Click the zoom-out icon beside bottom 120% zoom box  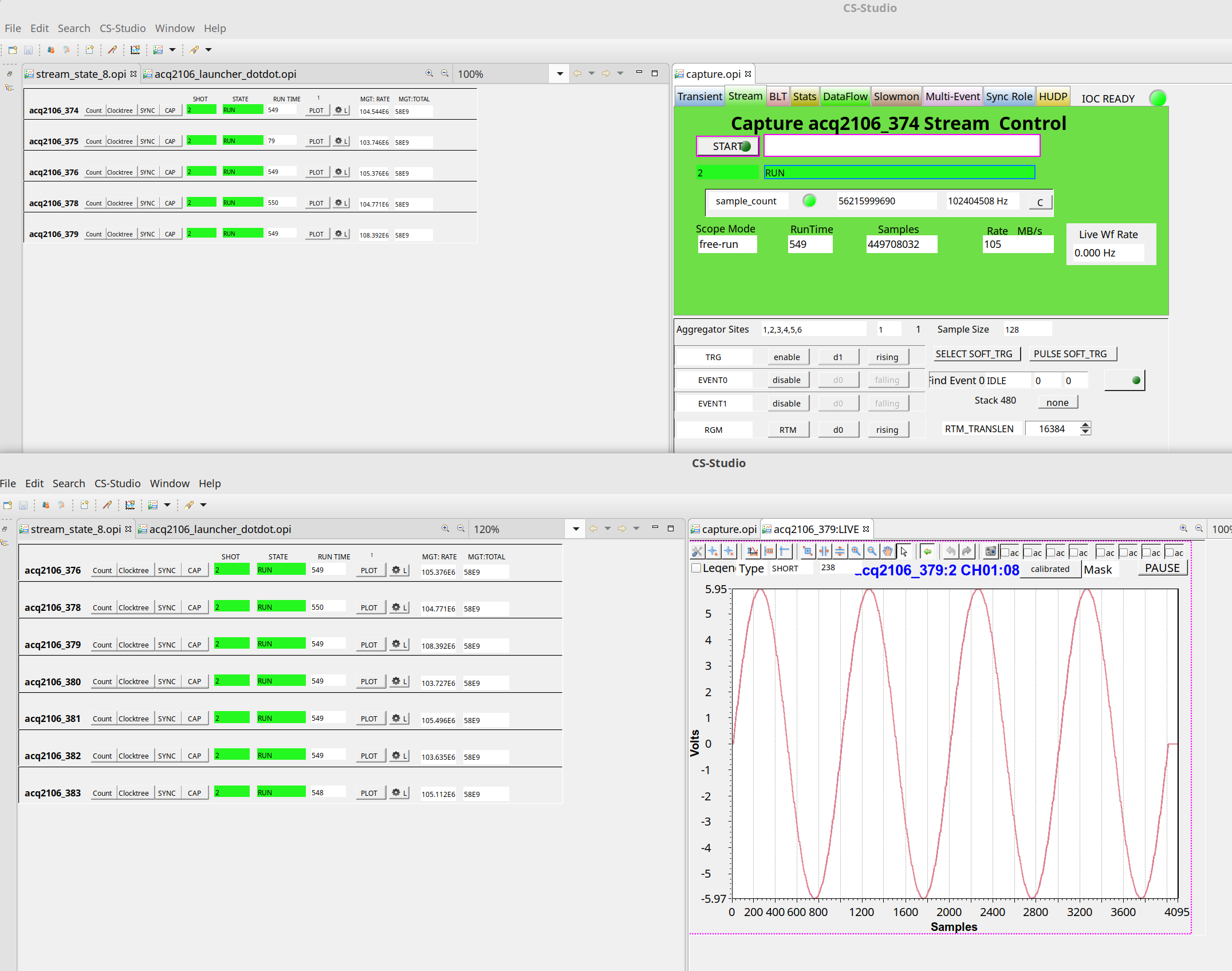pyautogui.click(x=460, y=528)
